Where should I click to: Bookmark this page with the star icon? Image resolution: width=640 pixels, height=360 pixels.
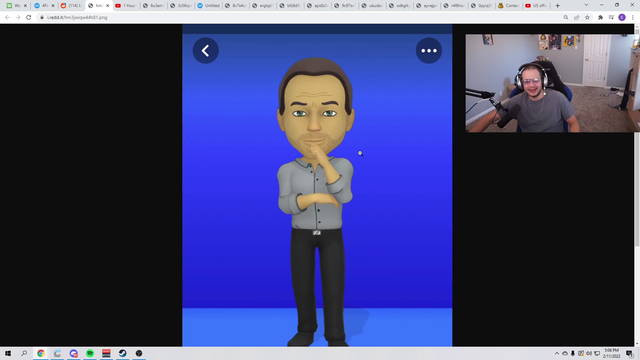[x=587, y=18]
